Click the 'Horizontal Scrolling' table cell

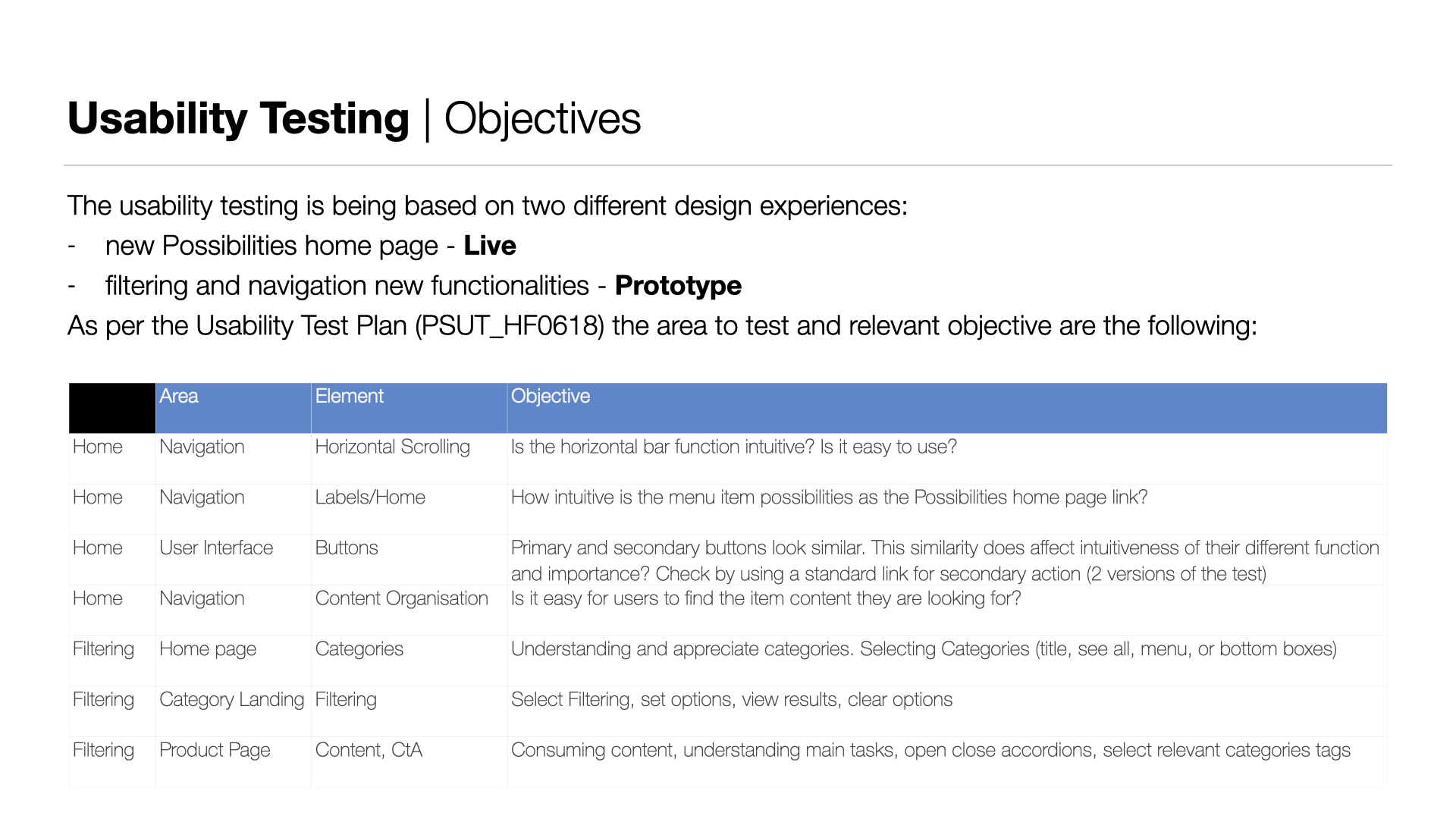(392, 447)
